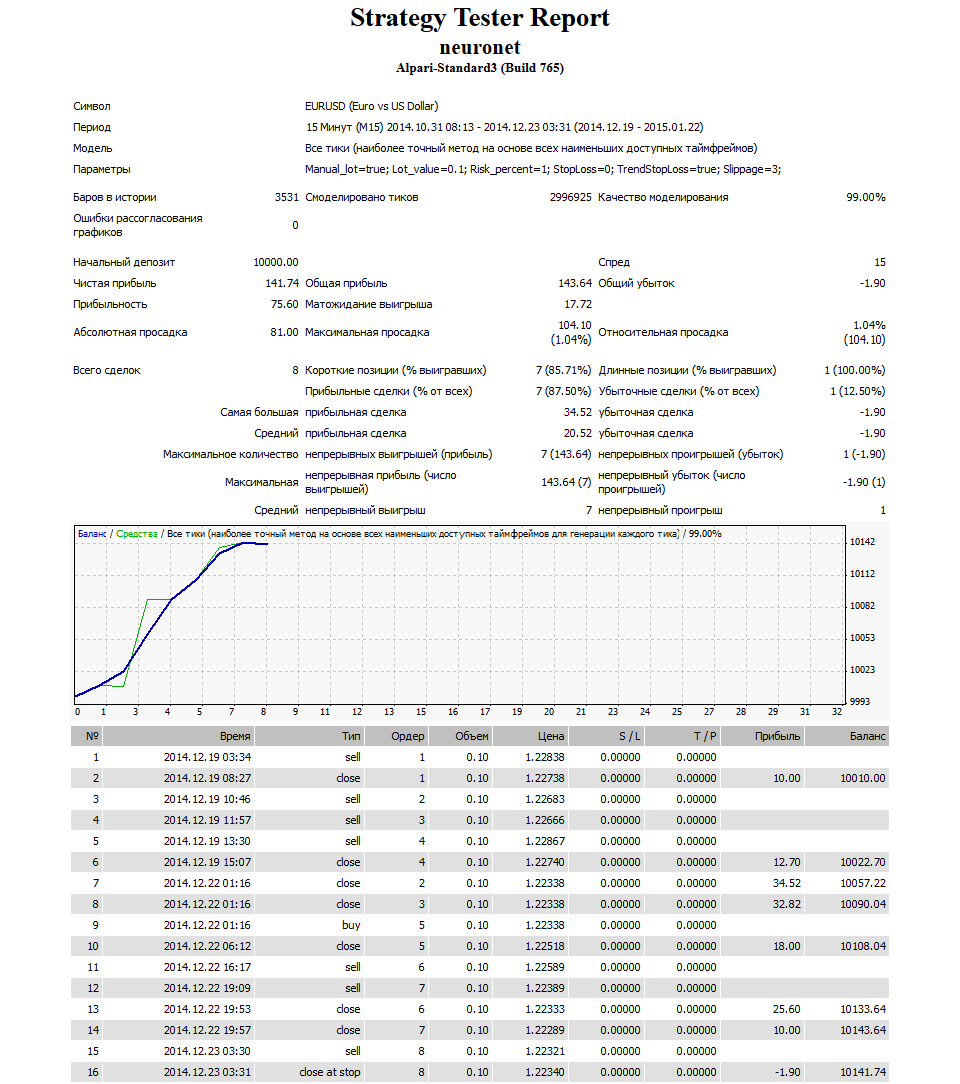Select absolute drawdown value 81.00
The height and width of the screenshot is (1084, 960).
(284, 333)
